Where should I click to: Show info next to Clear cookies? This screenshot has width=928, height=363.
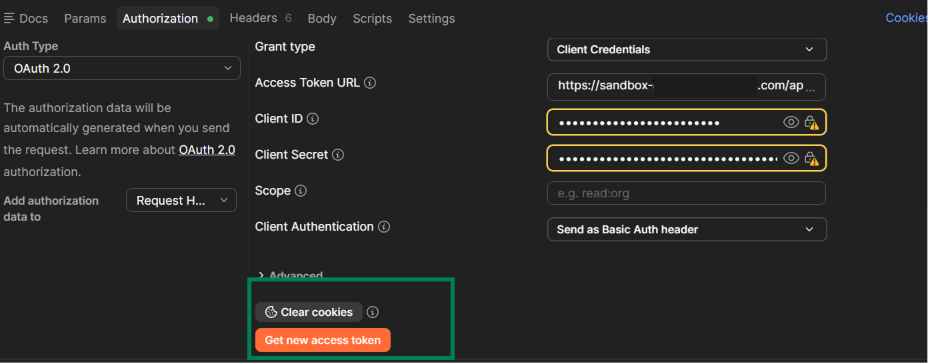[373, 311]
